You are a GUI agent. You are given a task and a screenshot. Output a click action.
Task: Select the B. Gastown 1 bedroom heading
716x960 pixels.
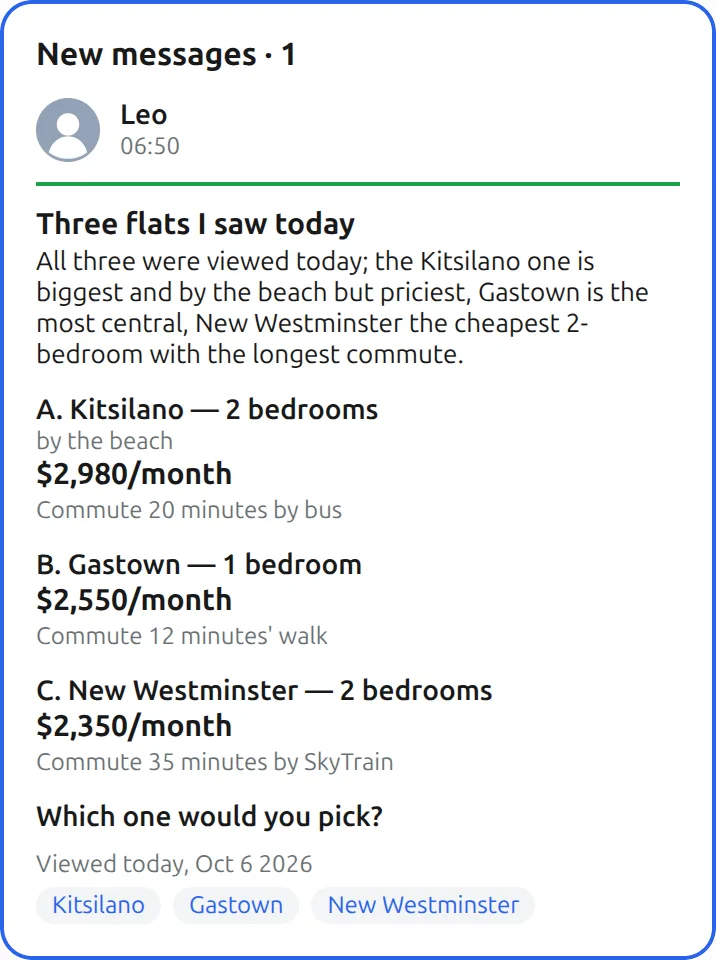point(199,564)
